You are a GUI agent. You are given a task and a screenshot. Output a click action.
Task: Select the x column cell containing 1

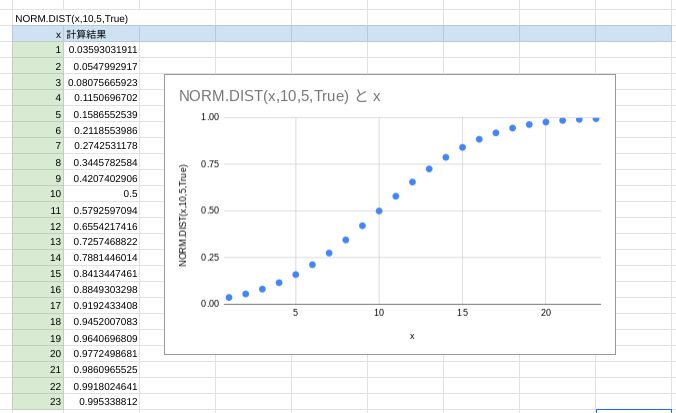click(x=38, y=50)
